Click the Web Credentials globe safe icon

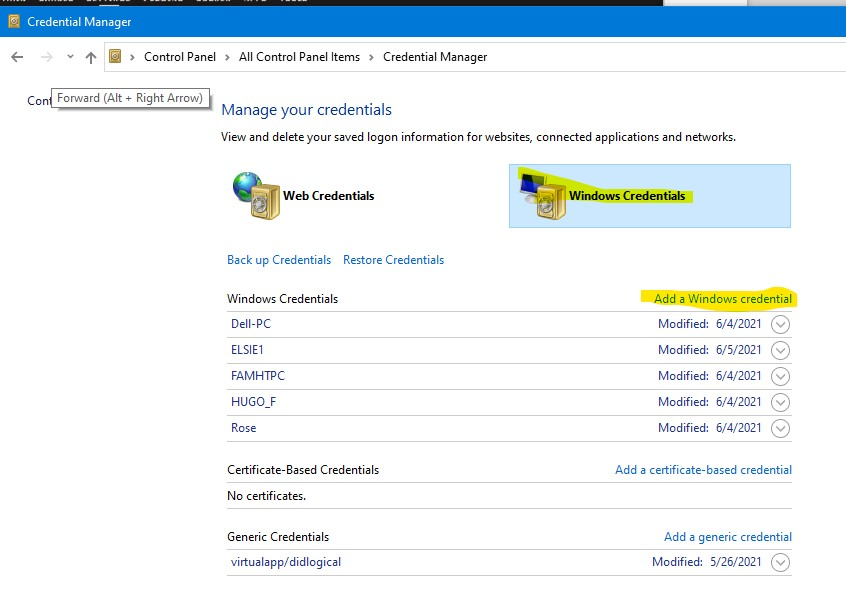pos(256,195)
